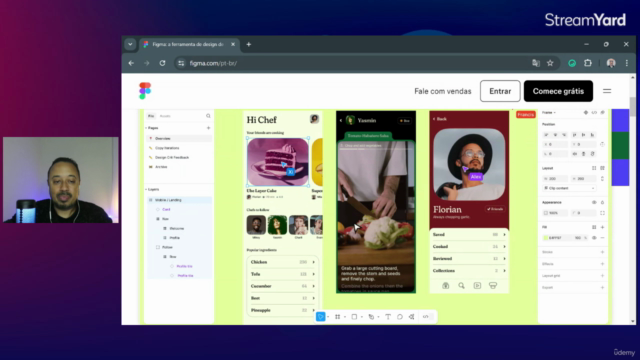This screenshot has height=360, width=640.
Task: Reload the page in Chrome
Action: [162, 63]
